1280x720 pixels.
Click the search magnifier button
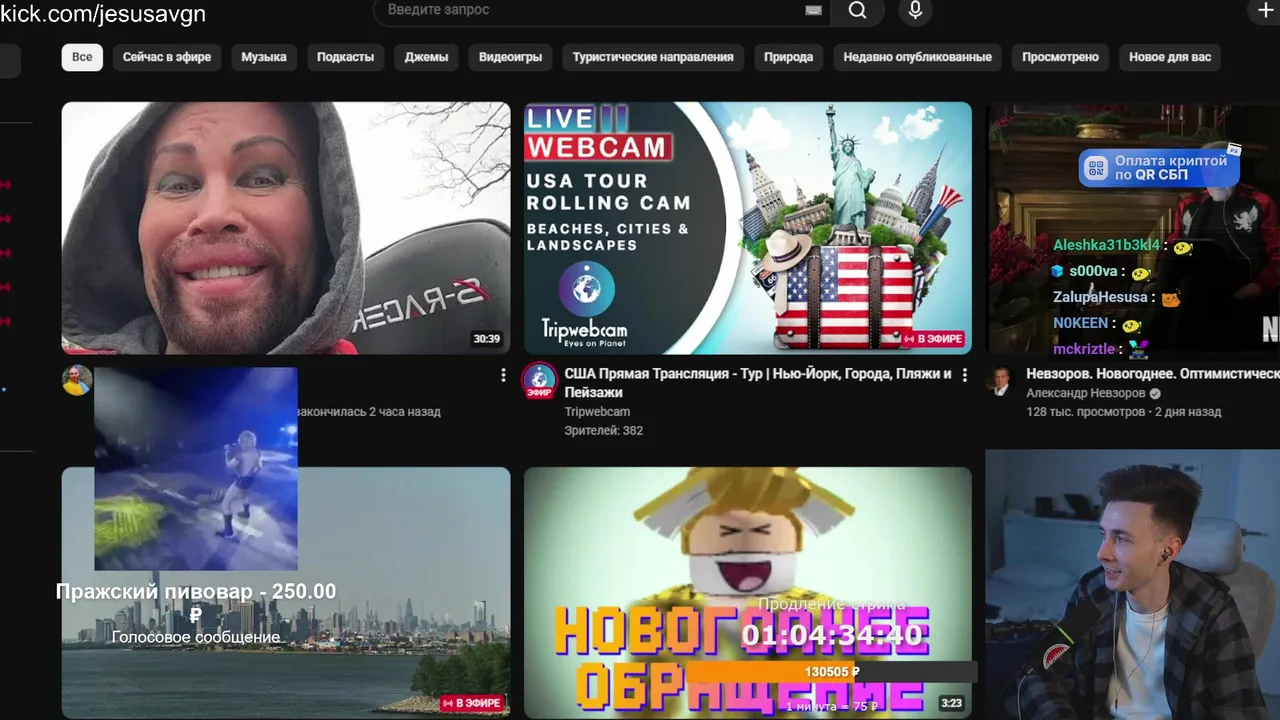tap(857, 11)
